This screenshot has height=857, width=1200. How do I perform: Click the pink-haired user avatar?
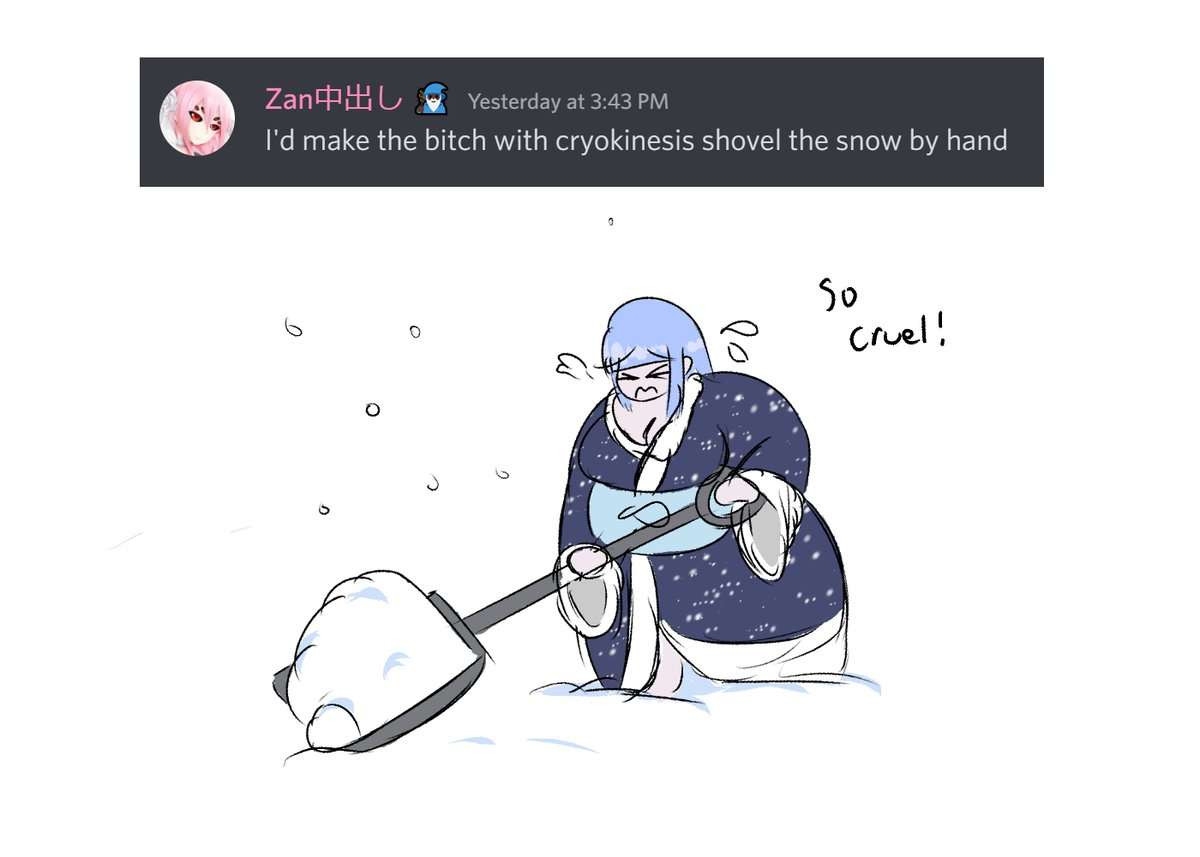point(197,118)
